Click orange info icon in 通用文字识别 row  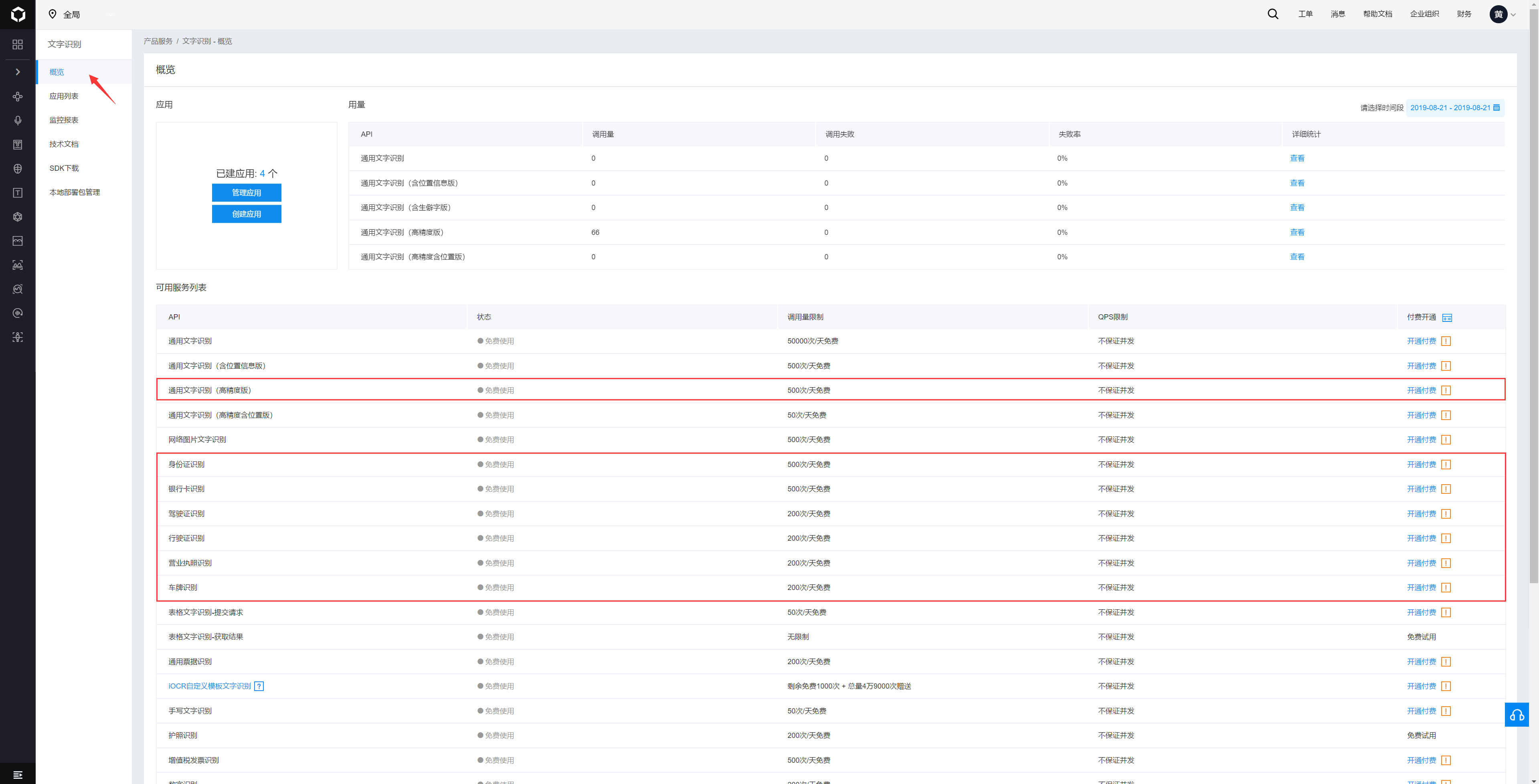point(1446,341)
